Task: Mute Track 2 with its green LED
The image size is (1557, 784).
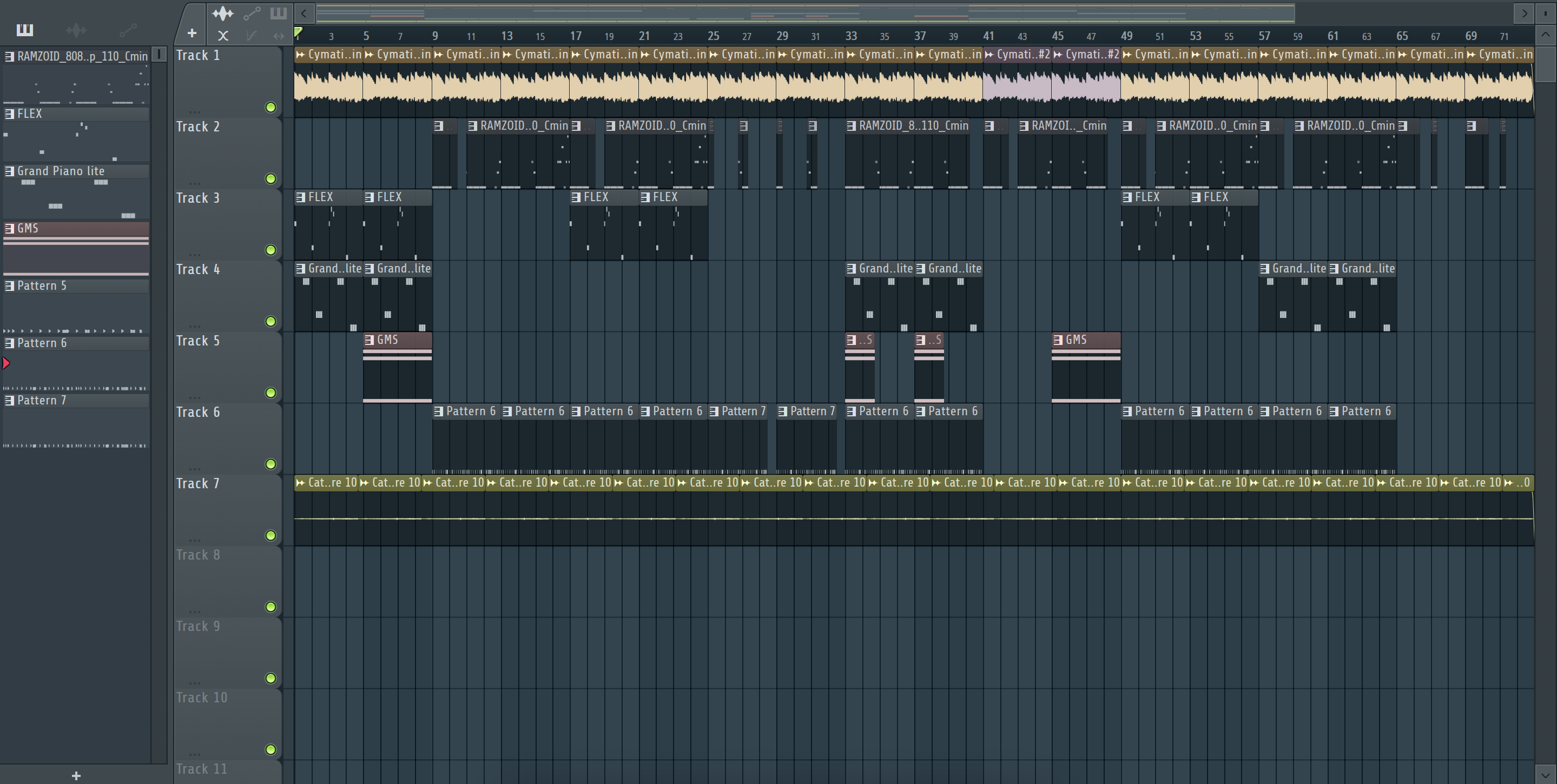Action: [271, 179]
